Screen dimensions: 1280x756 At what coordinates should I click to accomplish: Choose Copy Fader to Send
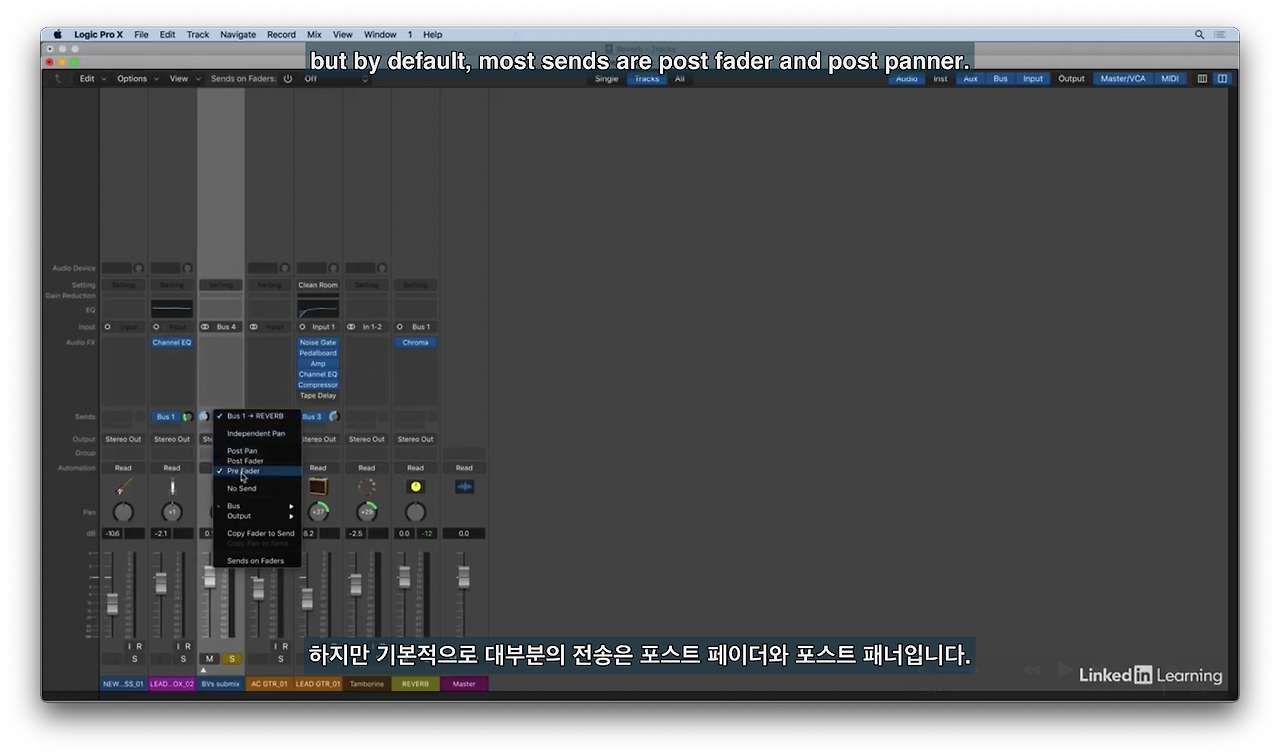(x=257, y=534)
